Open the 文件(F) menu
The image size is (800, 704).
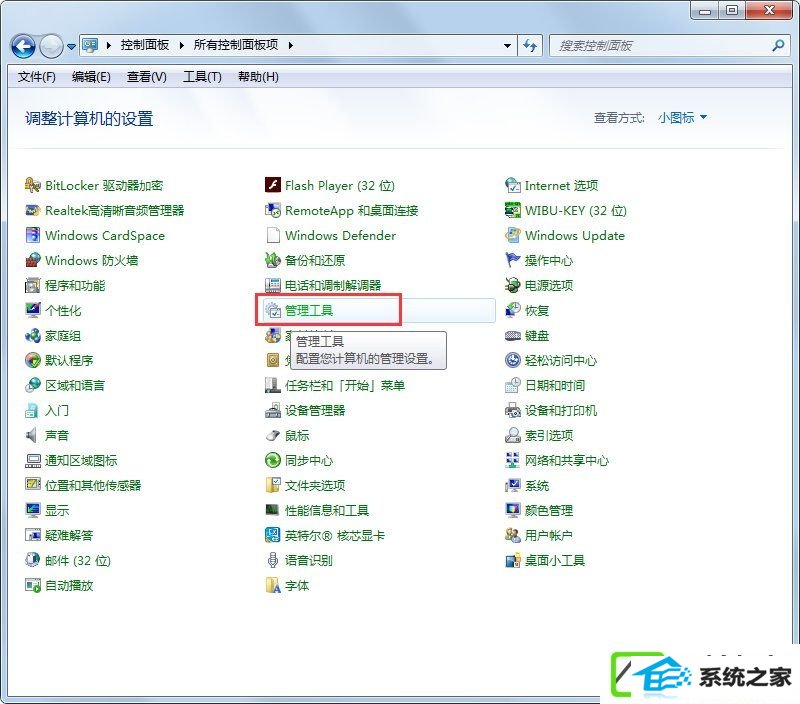[x=36, y=77]
